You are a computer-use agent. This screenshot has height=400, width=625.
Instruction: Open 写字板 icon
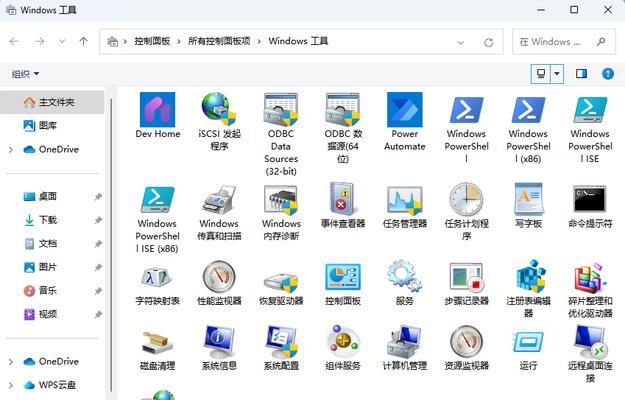(529, 199)
